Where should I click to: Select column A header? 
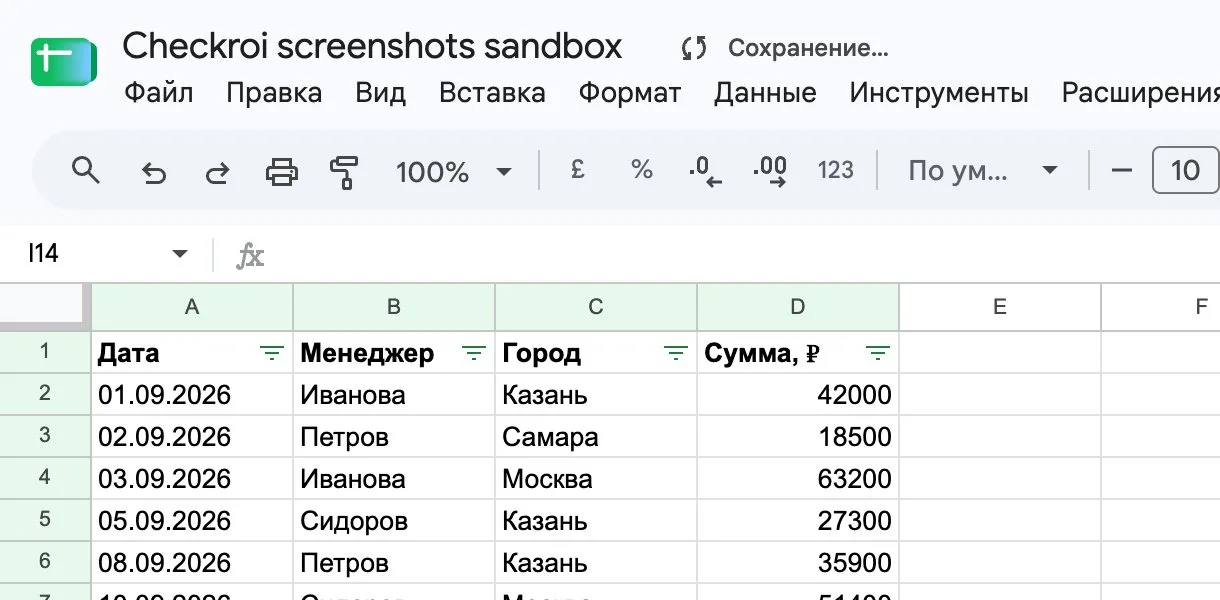coord(192,307)
